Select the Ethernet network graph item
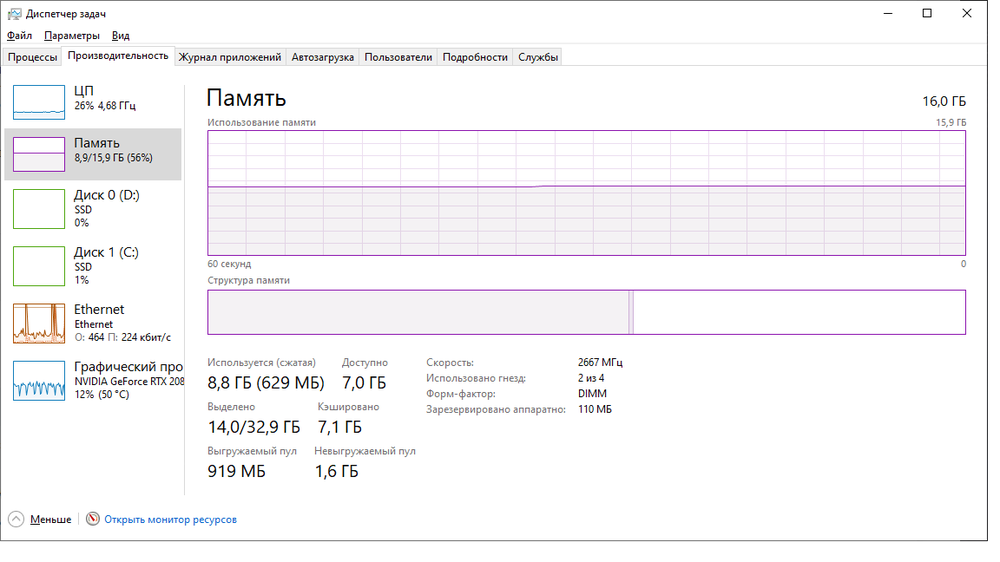This screenshot has height=562, width=1000. (38, 323)
